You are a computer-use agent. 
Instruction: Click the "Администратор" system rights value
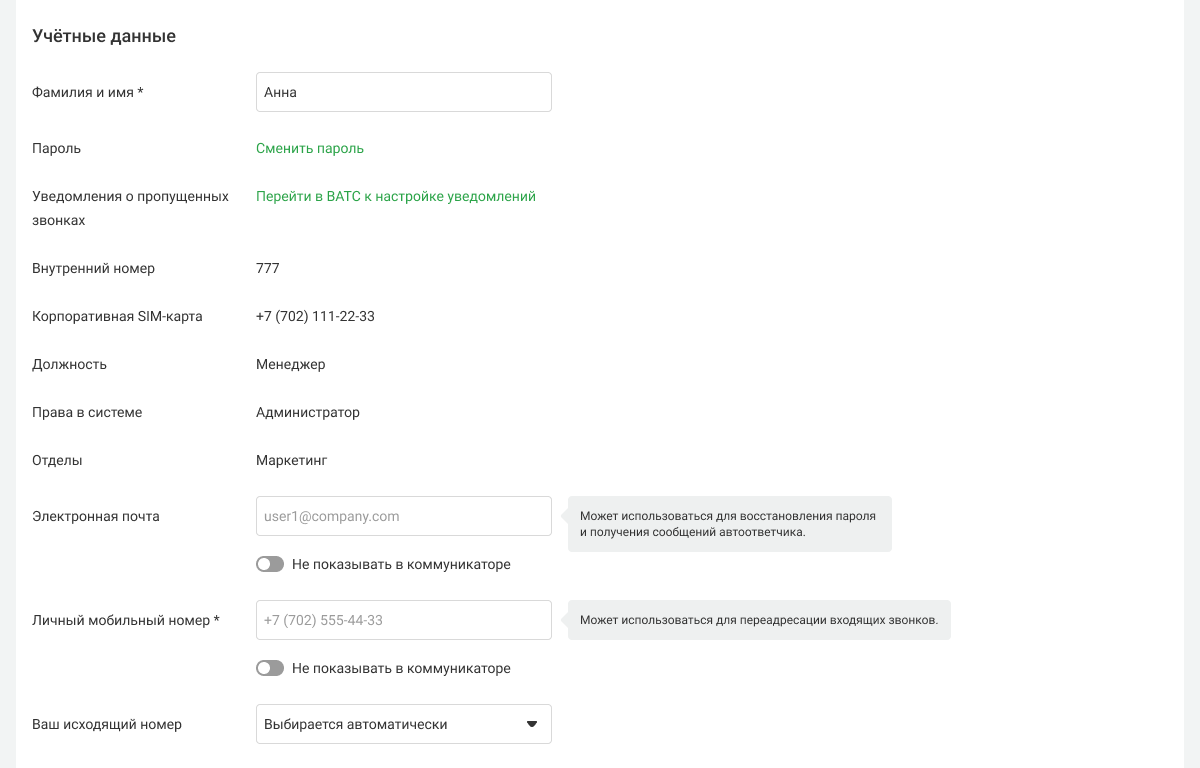(x=308, y=412)
